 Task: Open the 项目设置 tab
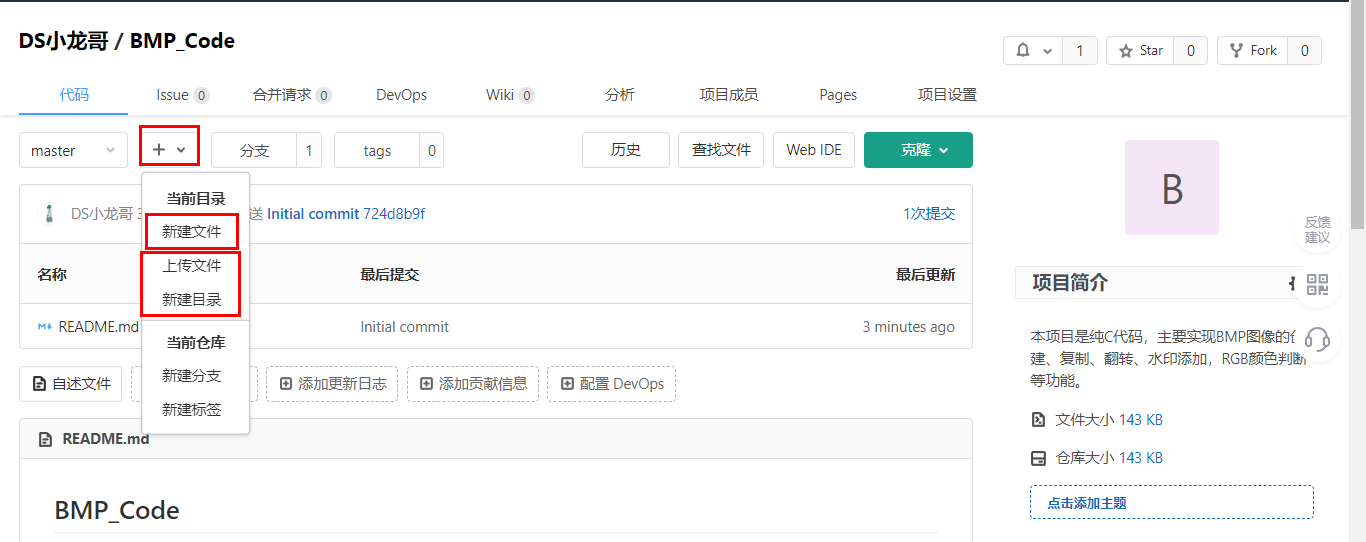point(947,95)
